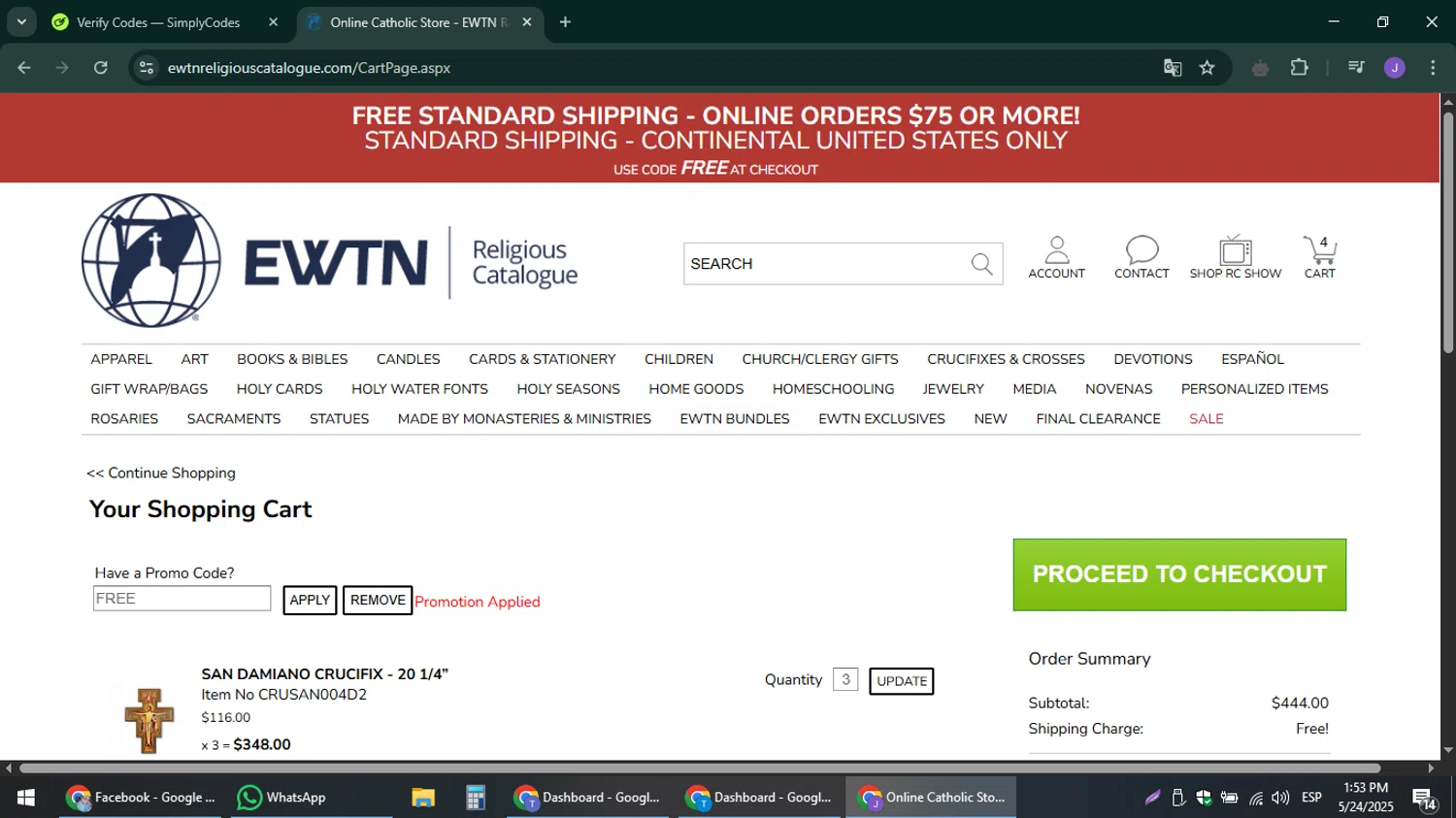Click the search magnifying glass icon

click(981, 264)
